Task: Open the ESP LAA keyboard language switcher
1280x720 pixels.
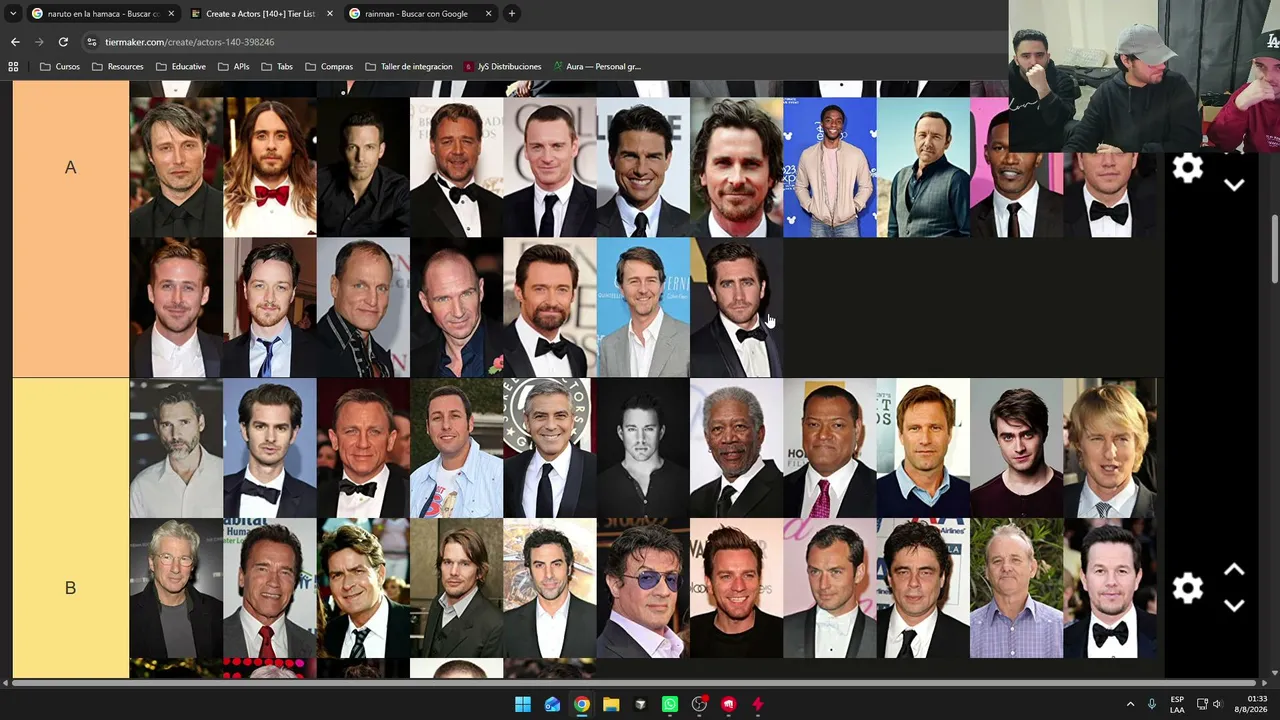Action: point(1177,704)
